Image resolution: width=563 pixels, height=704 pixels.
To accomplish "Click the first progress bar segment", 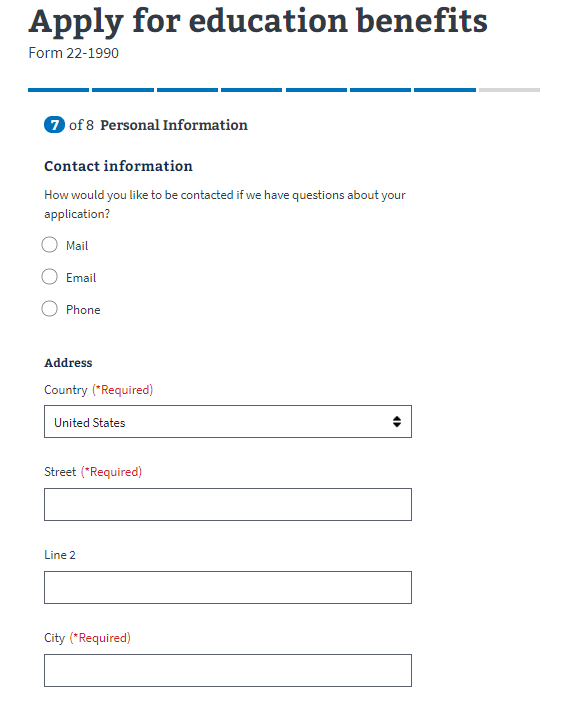I will tap(58, 90).
